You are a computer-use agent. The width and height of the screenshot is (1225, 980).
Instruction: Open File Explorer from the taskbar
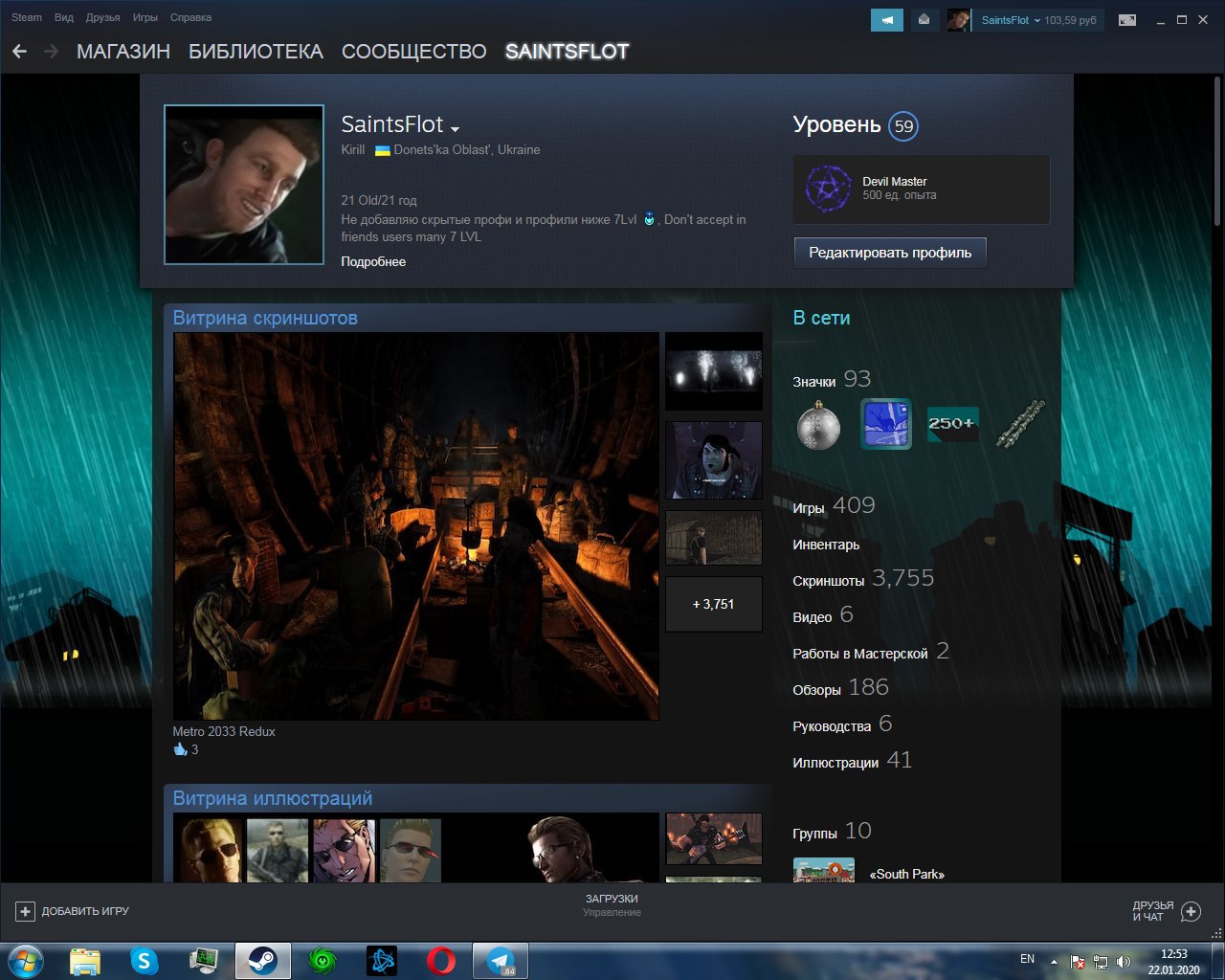tap(85, 960)
